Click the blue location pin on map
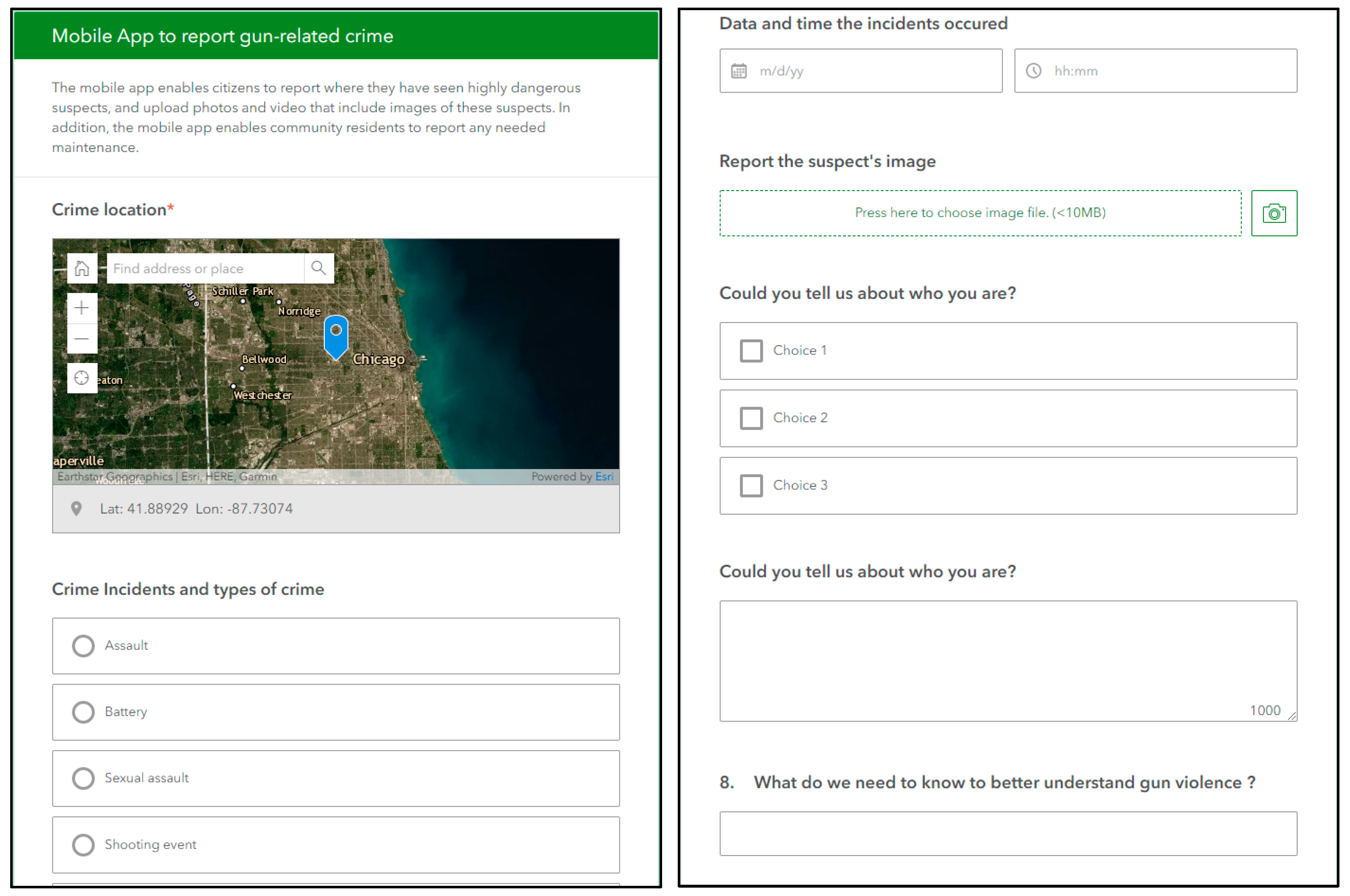This screenshot has width=1350, height=896. [336, 337]
